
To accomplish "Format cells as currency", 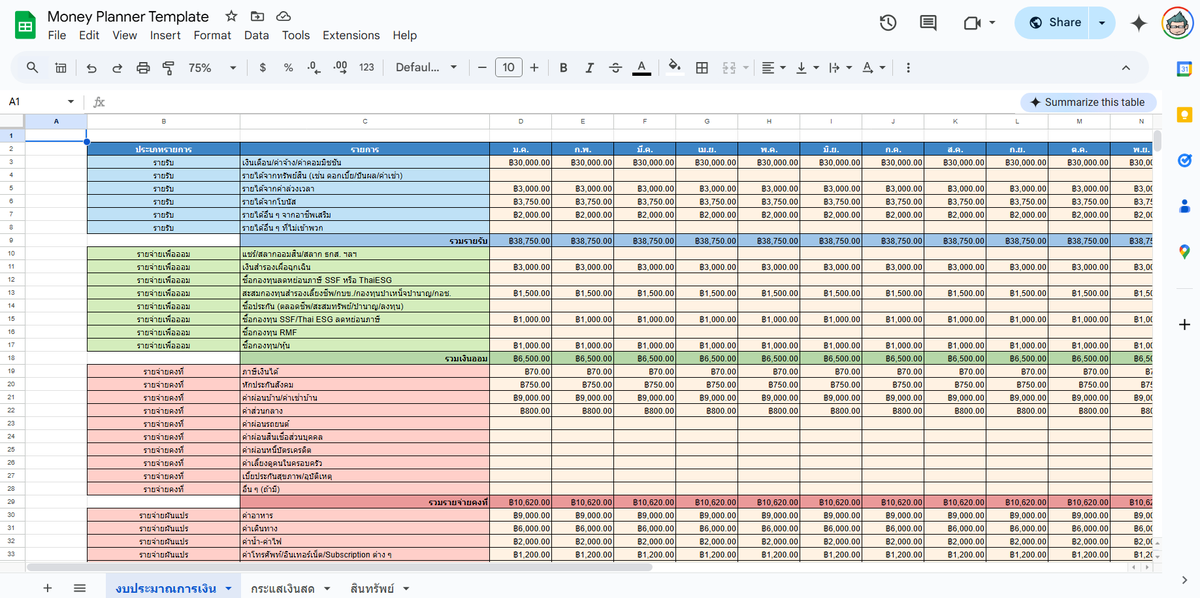I will (262, 68).
